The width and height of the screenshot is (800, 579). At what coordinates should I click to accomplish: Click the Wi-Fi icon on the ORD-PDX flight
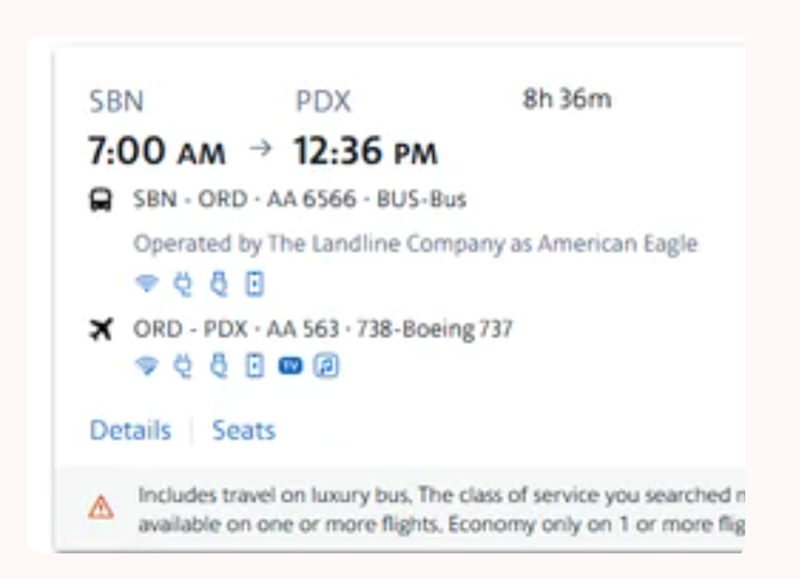(147, 365)
